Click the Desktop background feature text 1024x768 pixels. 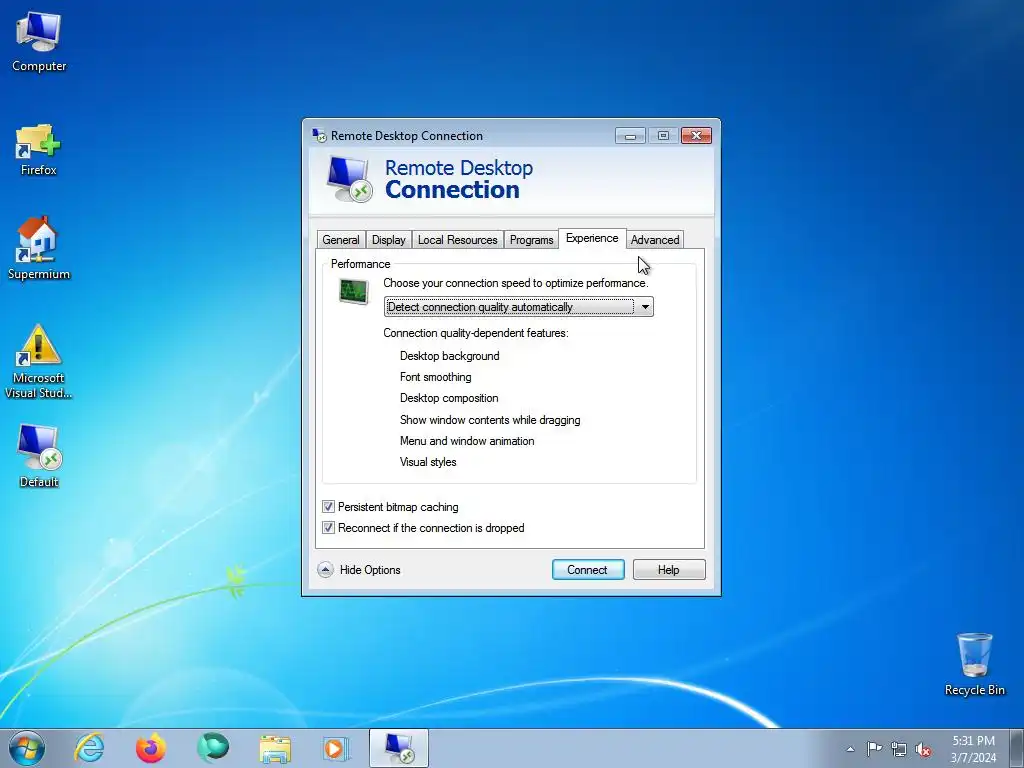tap(449, 356)
